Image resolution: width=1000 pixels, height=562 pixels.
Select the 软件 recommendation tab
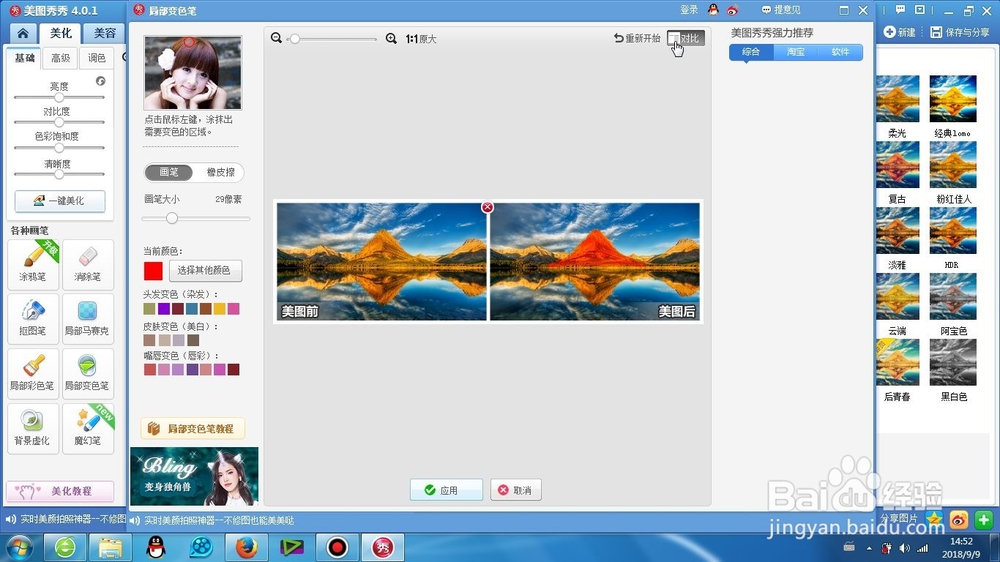pyautogui.click(x=841, y=52)
